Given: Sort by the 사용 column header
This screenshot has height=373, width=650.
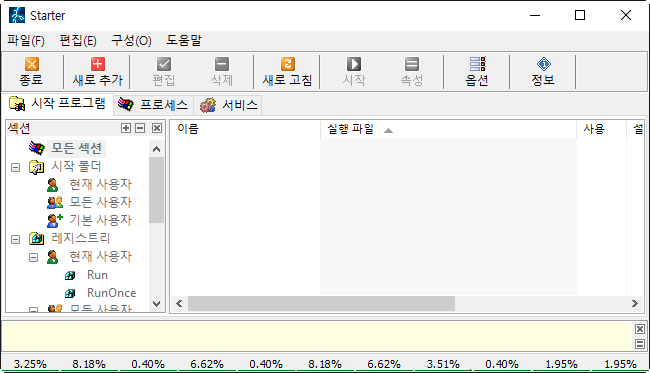Looking at the screenshot, I should (601, 129).
